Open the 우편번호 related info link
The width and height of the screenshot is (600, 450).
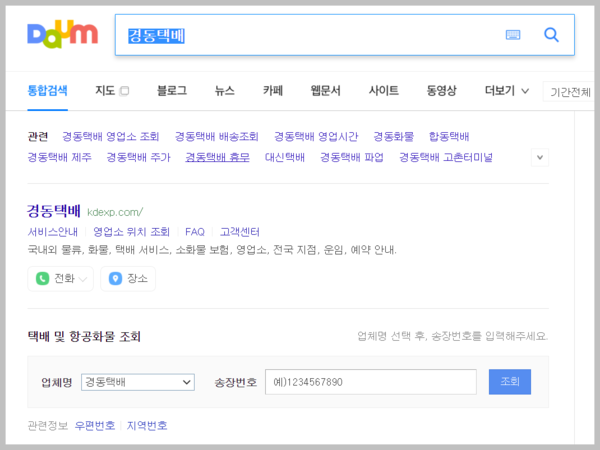tap(95, 426)
